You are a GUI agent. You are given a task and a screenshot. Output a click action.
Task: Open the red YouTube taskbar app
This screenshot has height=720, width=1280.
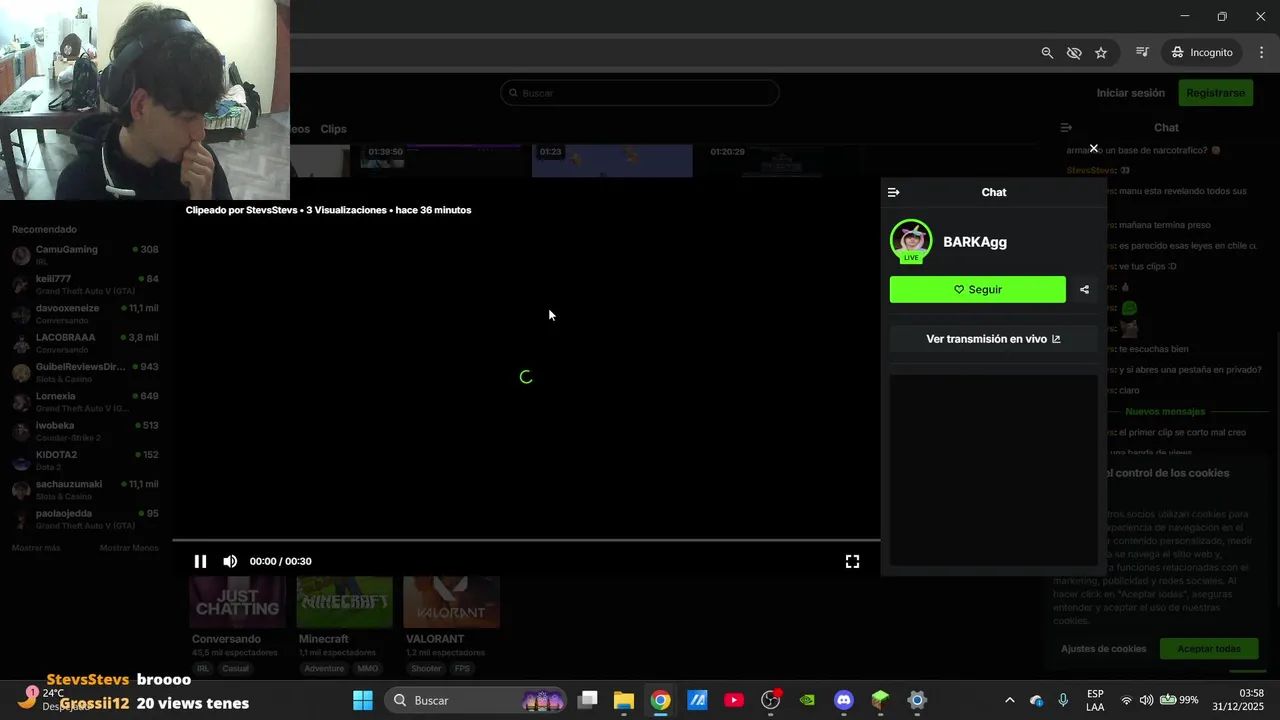[x=734, y=700]
